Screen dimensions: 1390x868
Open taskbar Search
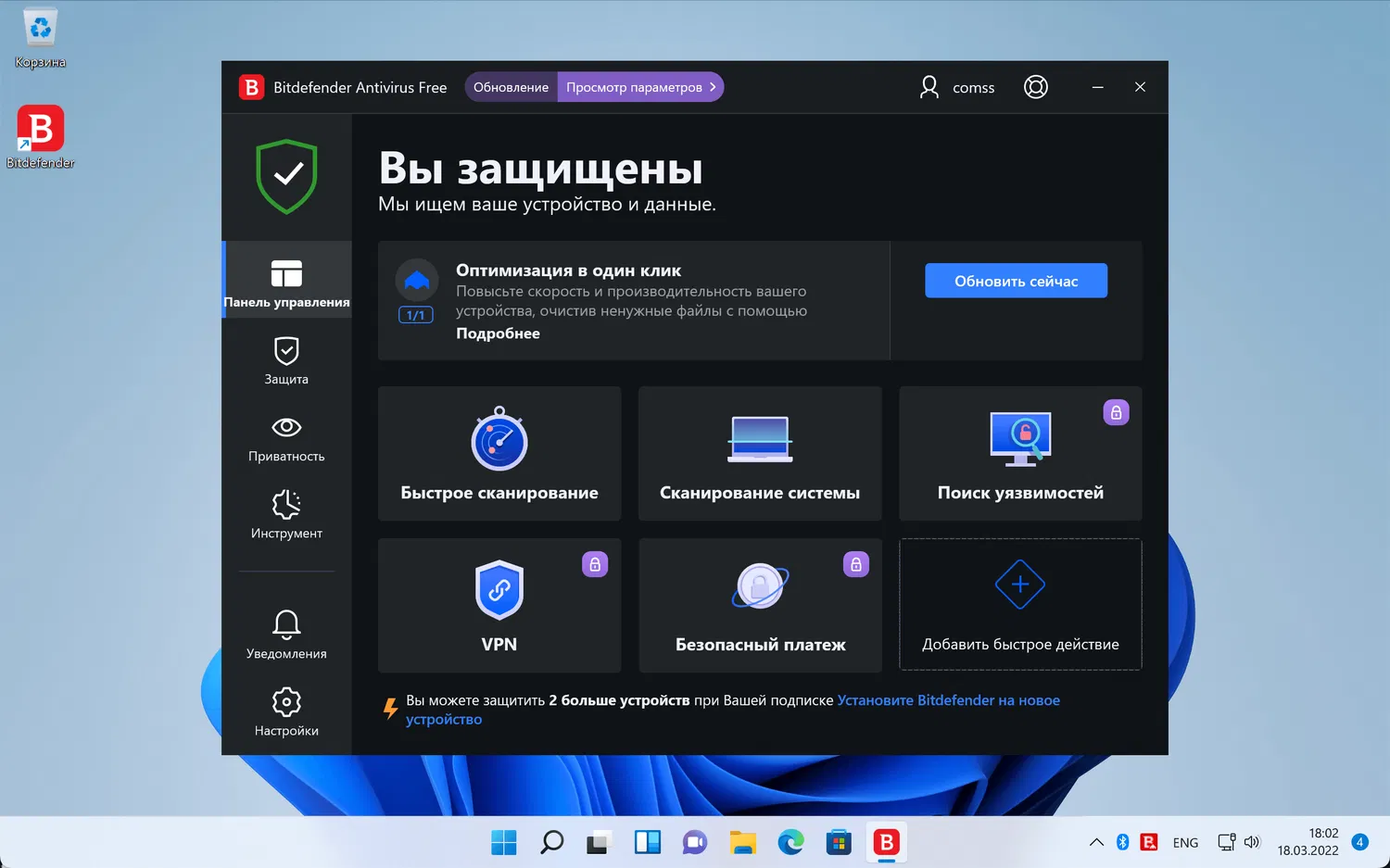click(x=552, y=842)
